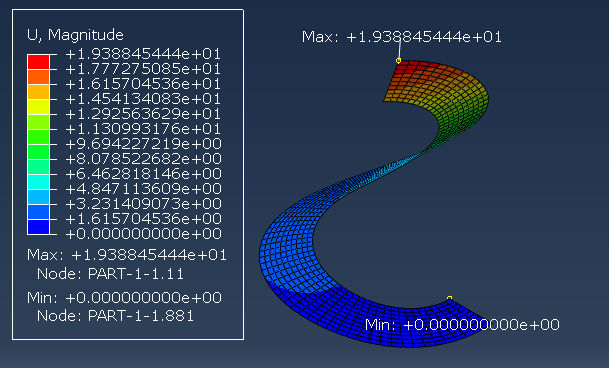Click the yellow max node marker
The height and width of the screenshot is (368, 609).
pyautogui.click(x=398, y=61)
